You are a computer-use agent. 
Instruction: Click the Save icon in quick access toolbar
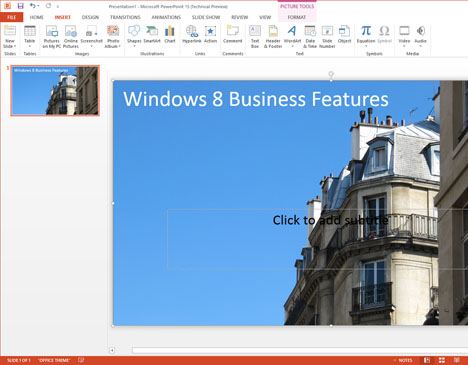20,6
